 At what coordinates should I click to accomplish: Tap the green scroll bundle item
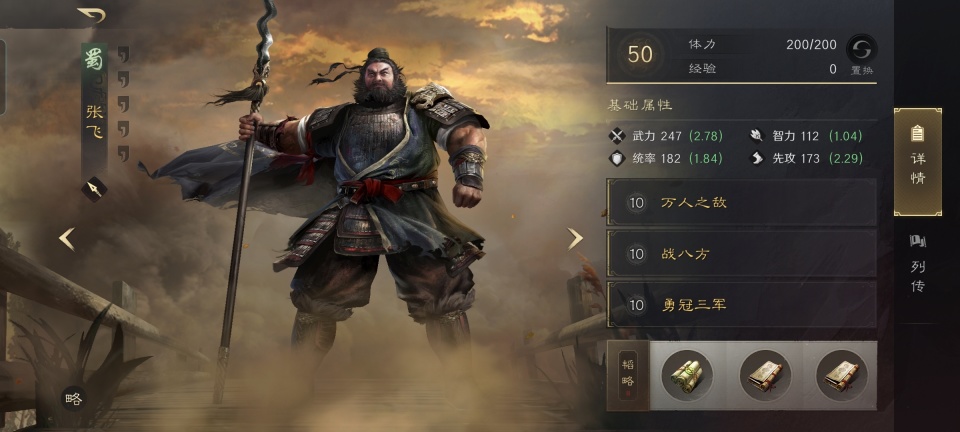tap(687, 376)
